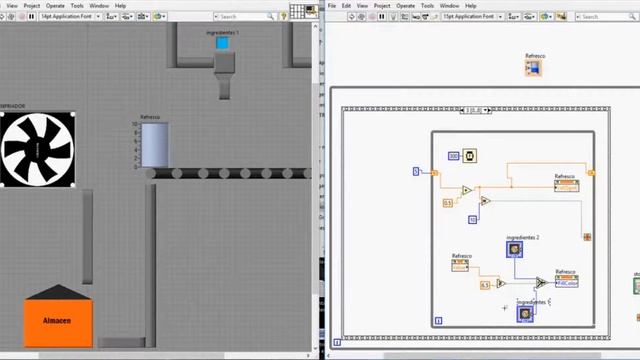This screenshot has height=360, width=640.
Task: Select the Refresco terminal above the loop
Action: point(533,68)
